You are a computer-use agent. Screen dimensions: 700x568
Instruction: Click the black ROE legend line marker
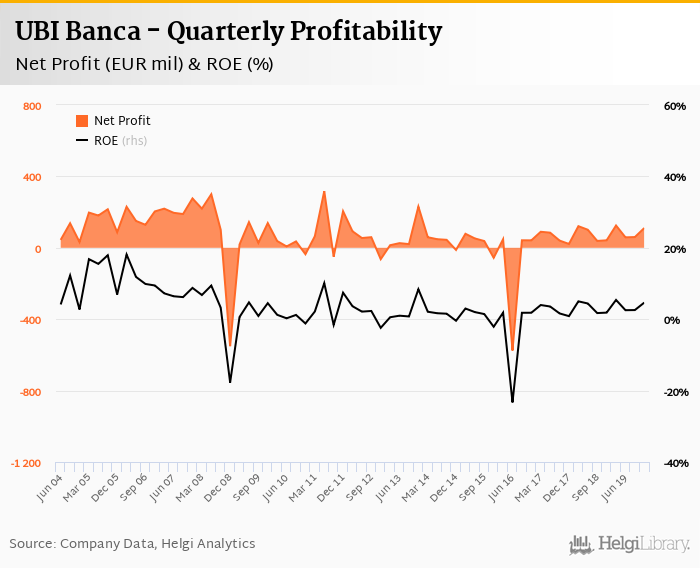point(82,141)
